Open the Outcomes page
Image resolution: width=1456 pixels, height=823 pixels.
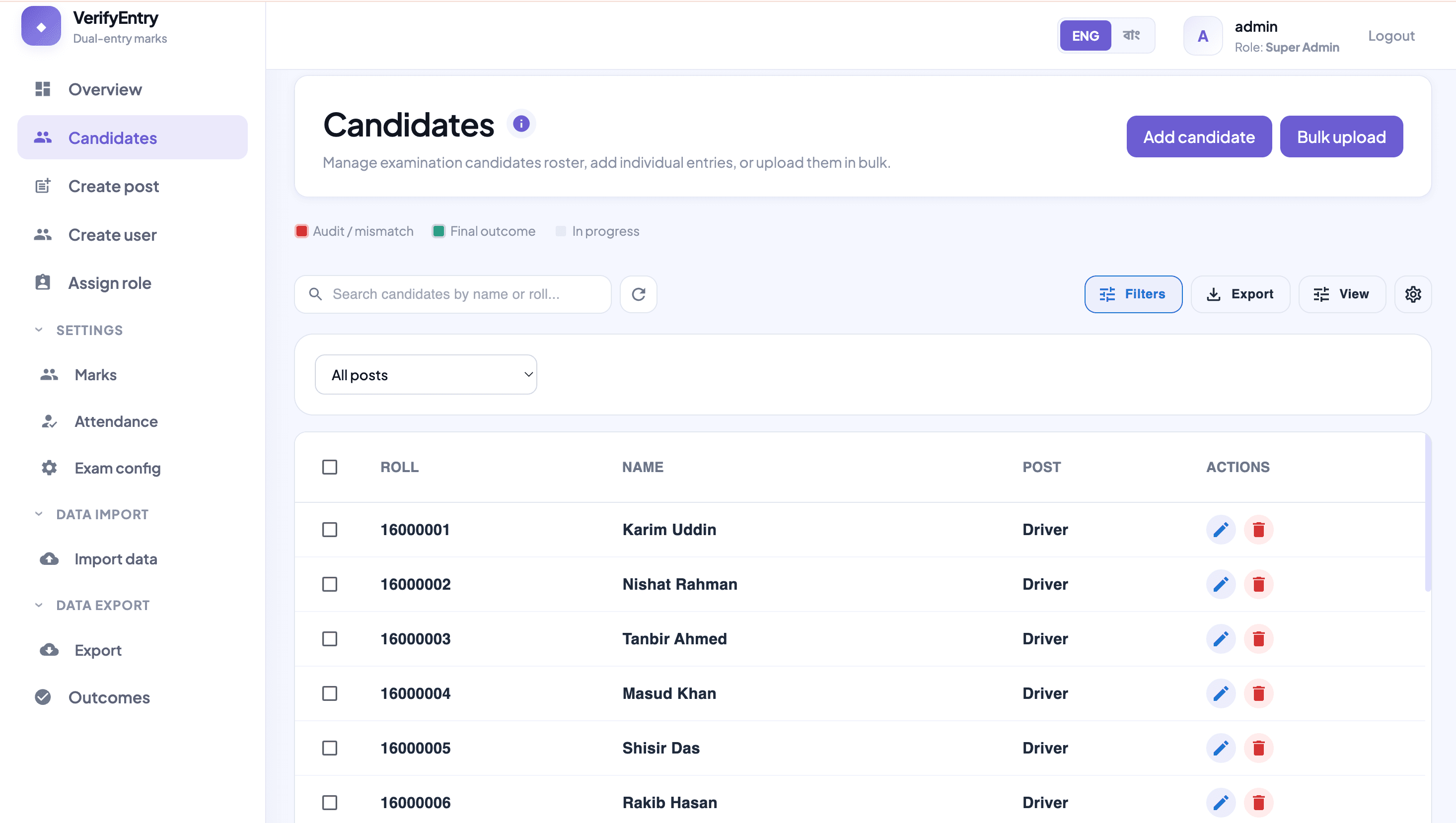pos(132,697)
